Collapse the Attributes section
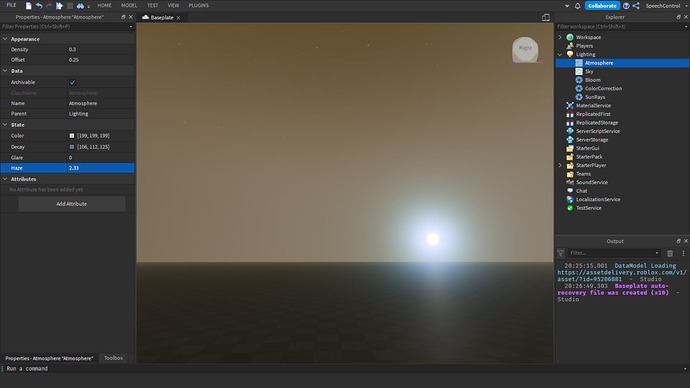The width and height of the screenshot is (690, 388). coord(5,179)
